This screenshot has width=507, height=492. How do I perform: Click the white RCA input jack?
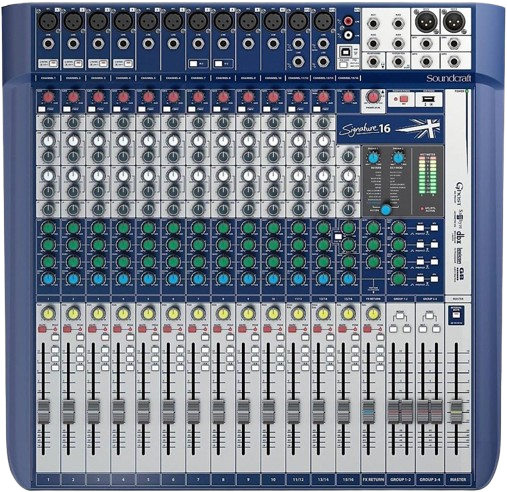[348, 34]
